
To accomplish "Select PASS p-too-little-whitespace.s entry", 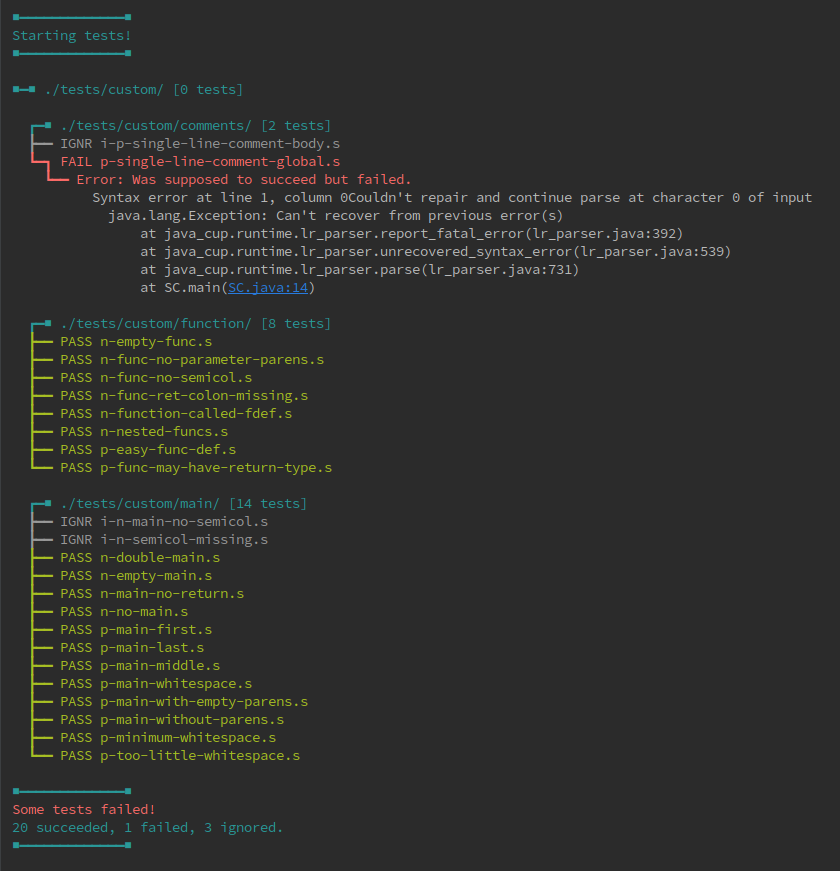I will point(180,755).
